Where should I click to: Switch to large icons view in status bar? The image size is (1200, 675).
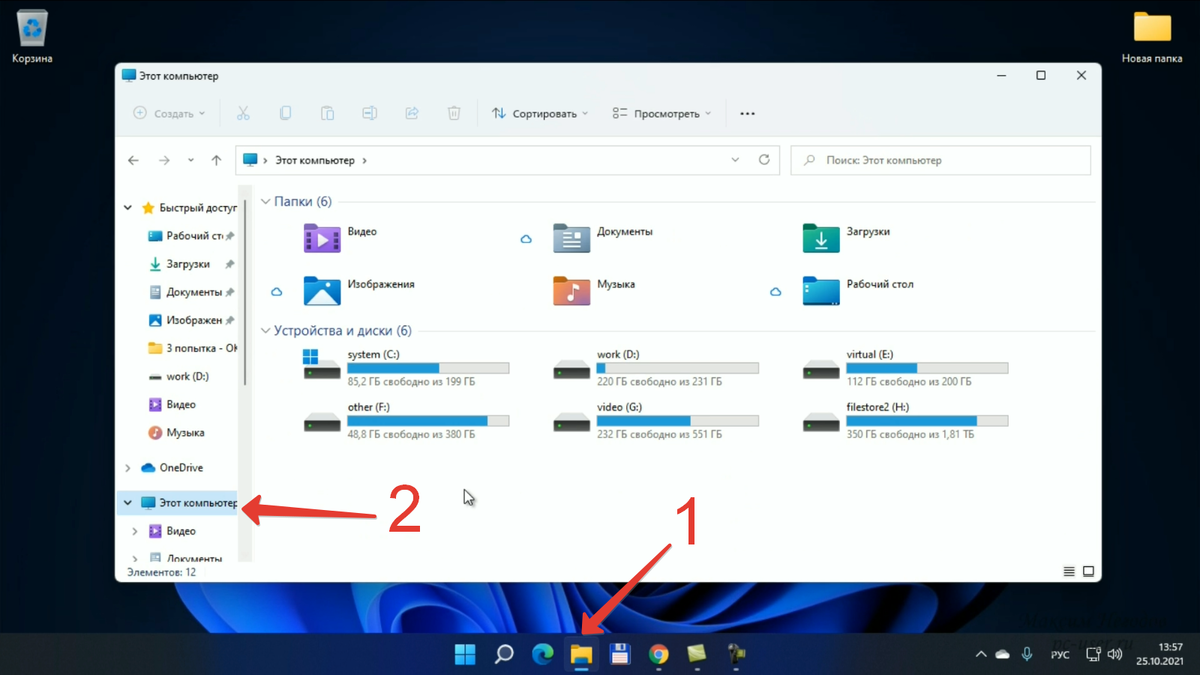pyautogui.click(x=1088, y=572)
